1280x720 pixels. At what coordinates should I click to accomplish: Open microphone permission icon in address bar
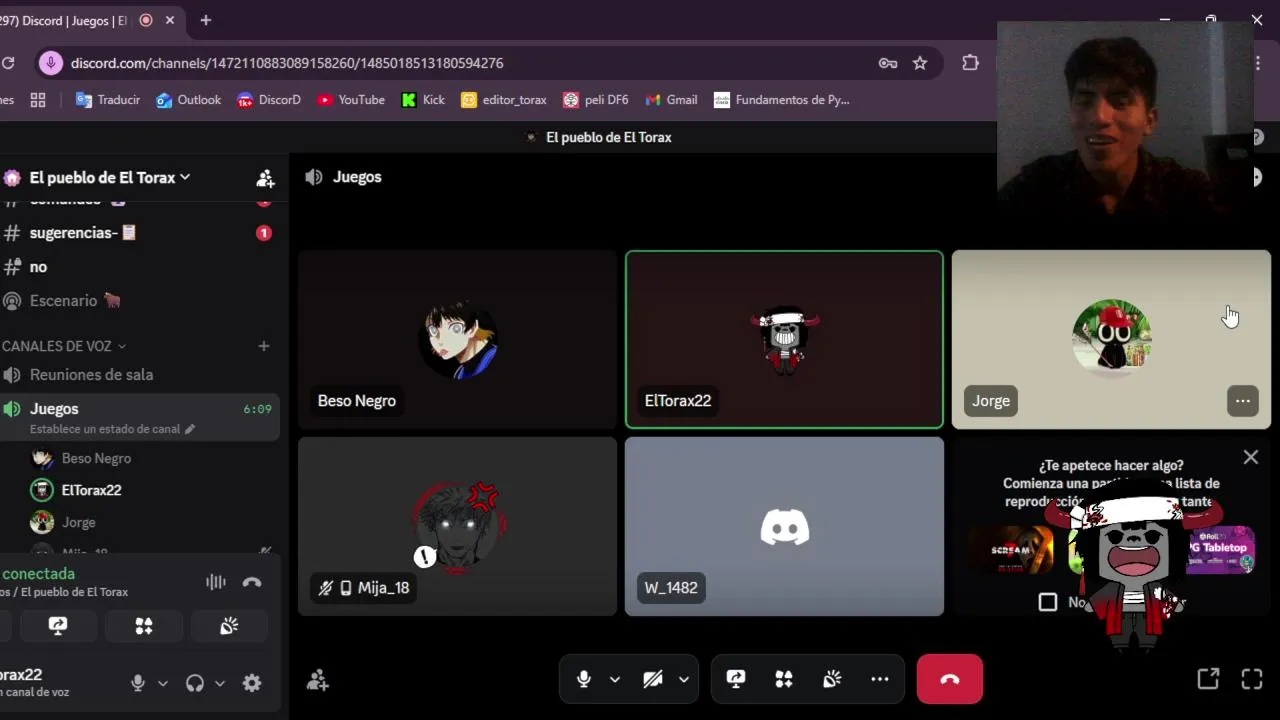51,63
